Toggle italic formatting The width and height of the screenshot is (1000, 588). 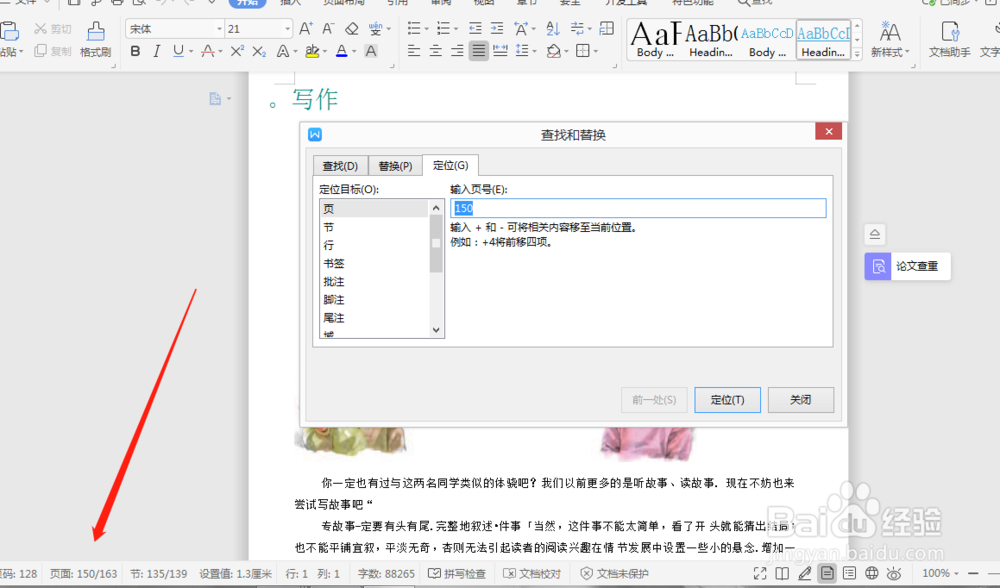156,51
